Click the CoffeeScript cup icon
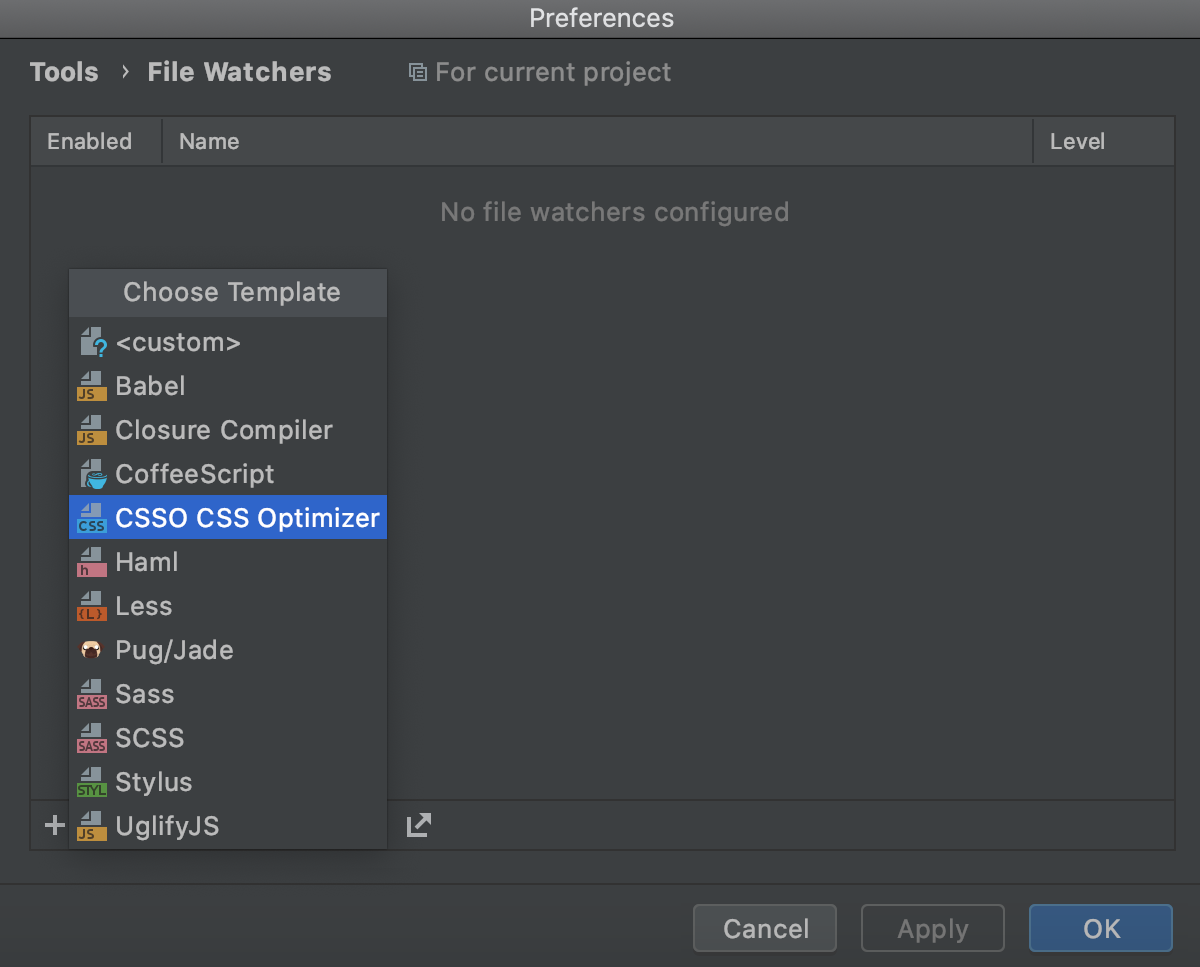The width and height of the screenshot is (1200, 967). (x=91, y=473)
